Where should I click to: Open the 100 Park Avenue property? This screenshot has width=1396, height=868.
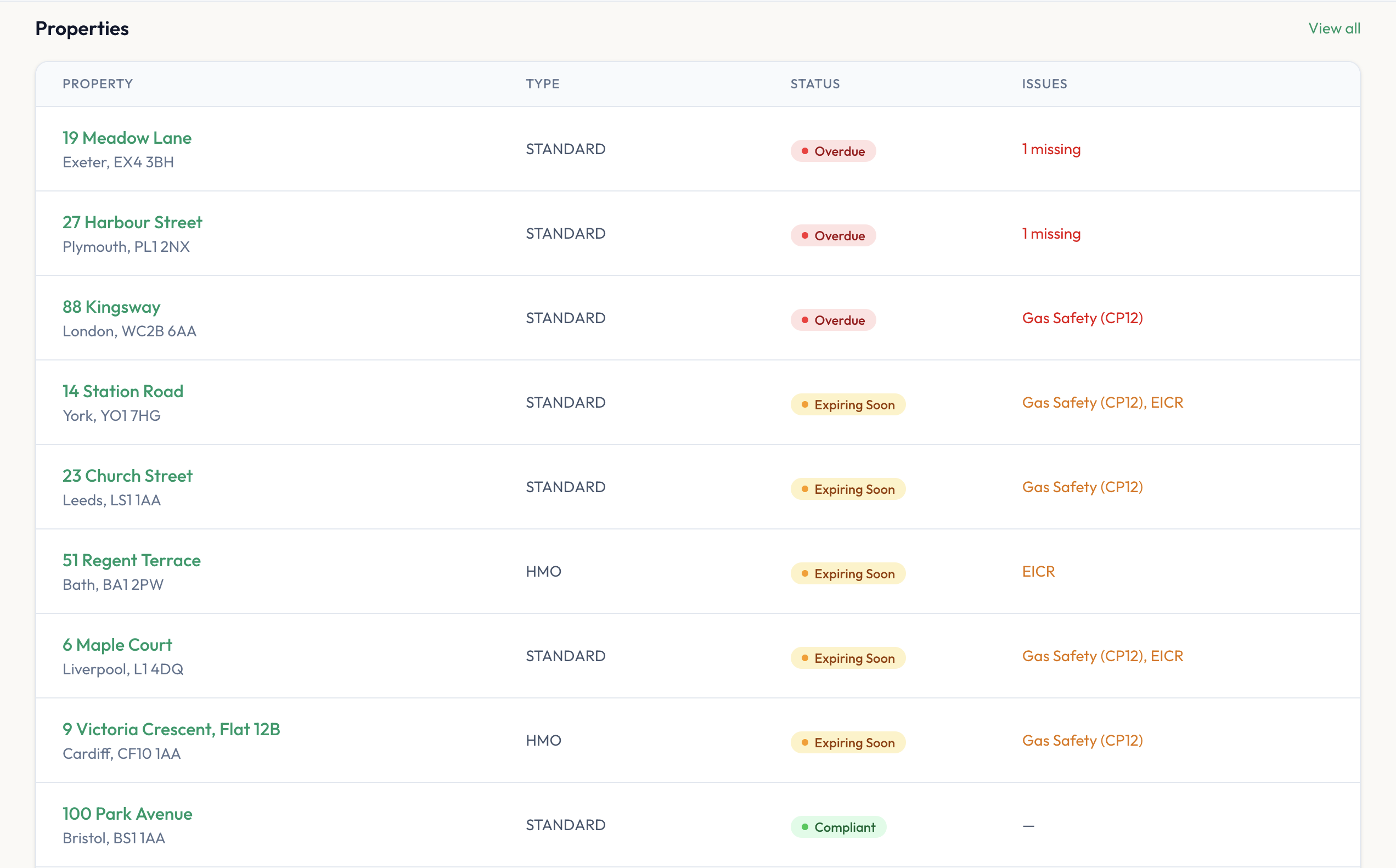(x=127, y=814)
